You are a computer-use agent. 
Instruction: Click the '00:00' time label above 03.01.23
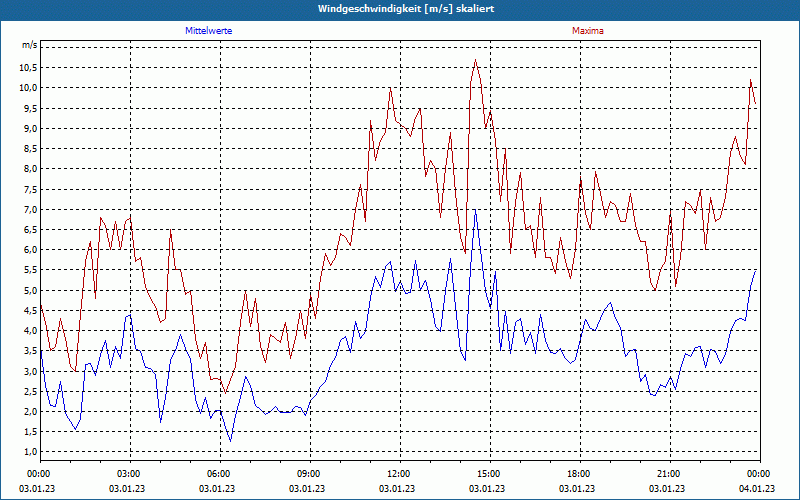37,474
